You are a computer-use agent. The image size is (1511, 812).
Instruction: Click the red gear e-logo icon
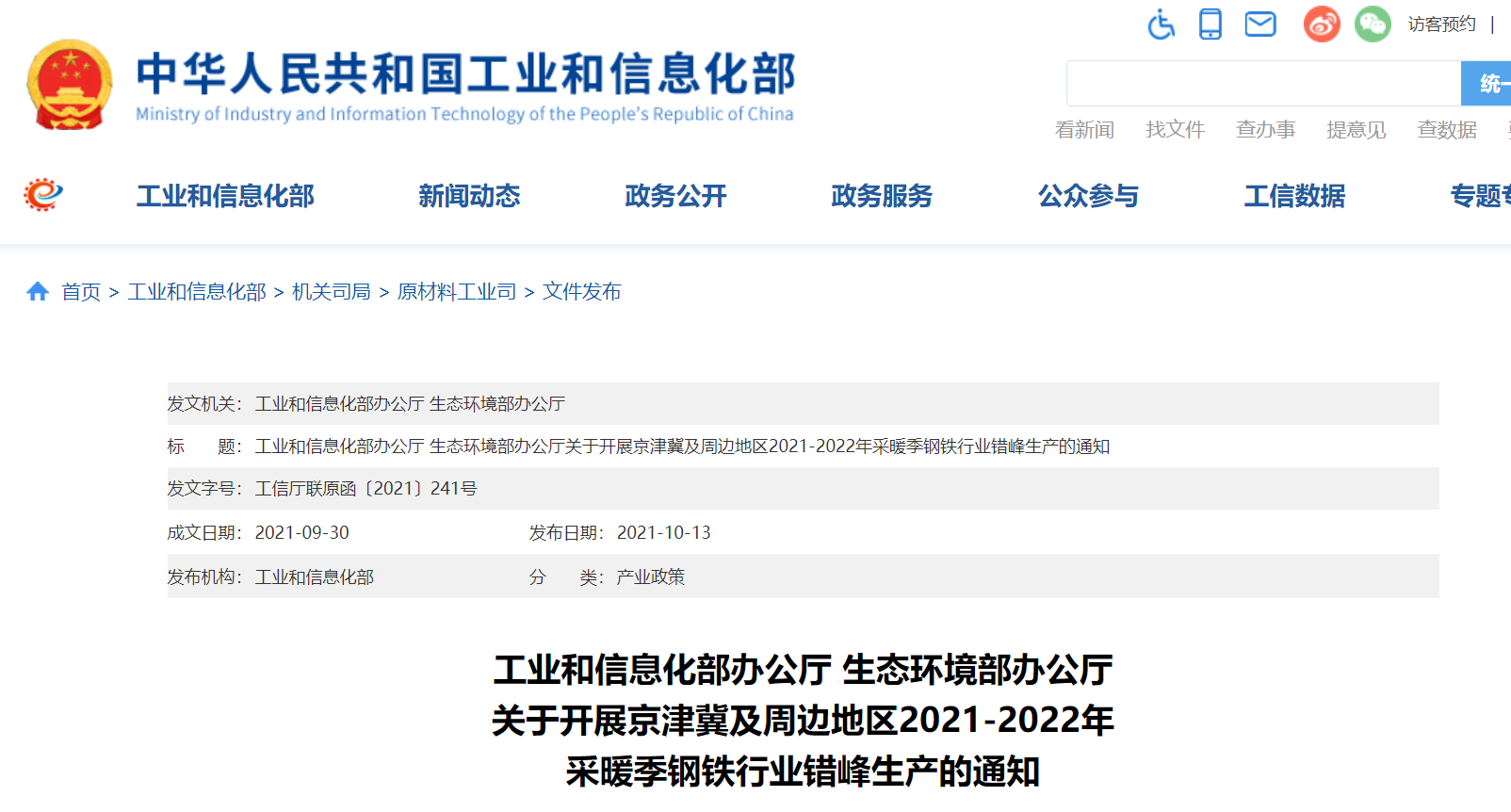(x=43, y=195)
